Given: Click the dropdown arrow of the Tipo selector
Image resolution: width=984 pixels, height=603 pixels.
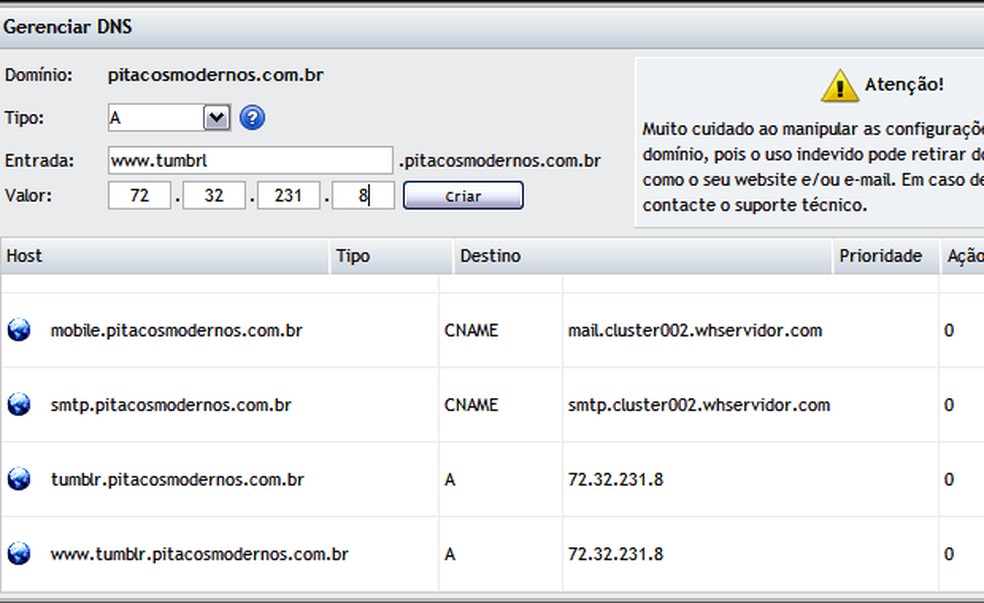Looking at the screenshot, I should coord(219,118).
